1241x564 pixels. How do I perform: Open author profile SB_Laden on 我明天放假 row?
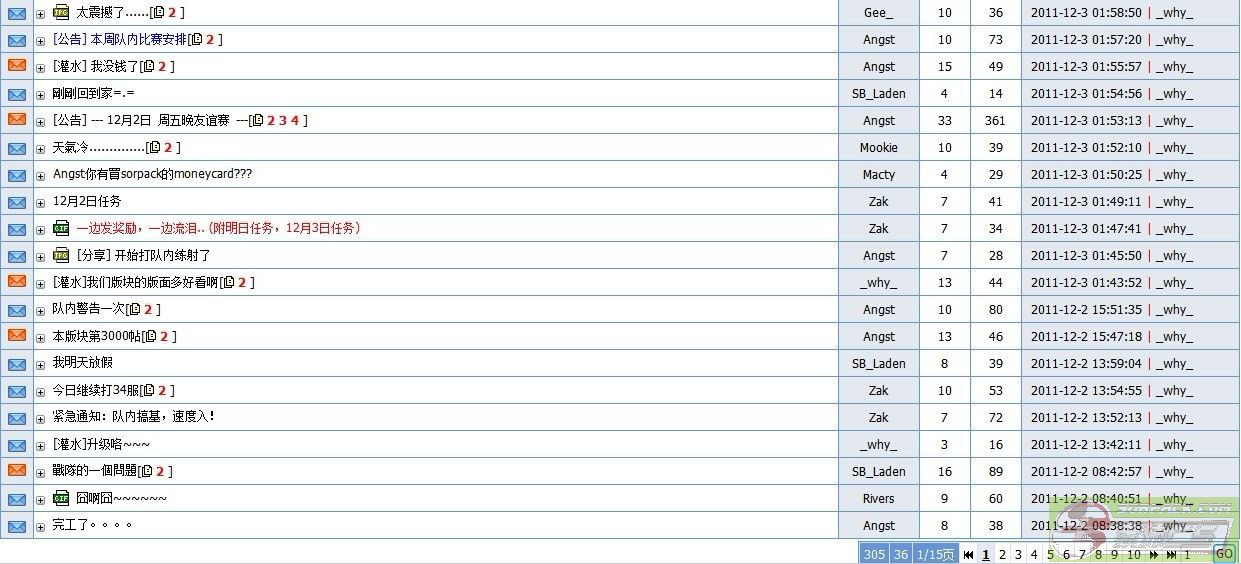pyautogui.click(x=878, y=363)
